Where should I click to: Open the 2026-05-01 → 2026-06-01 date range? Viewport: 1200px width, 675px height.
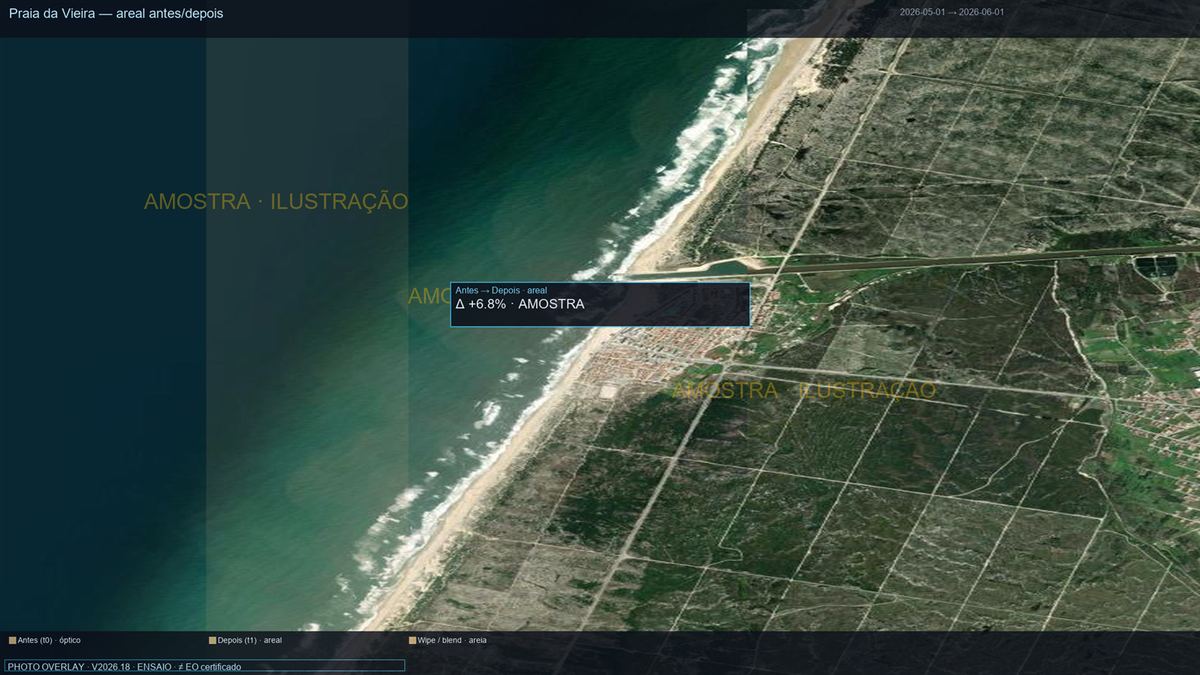pyautogui.click(x=951, y=12)
